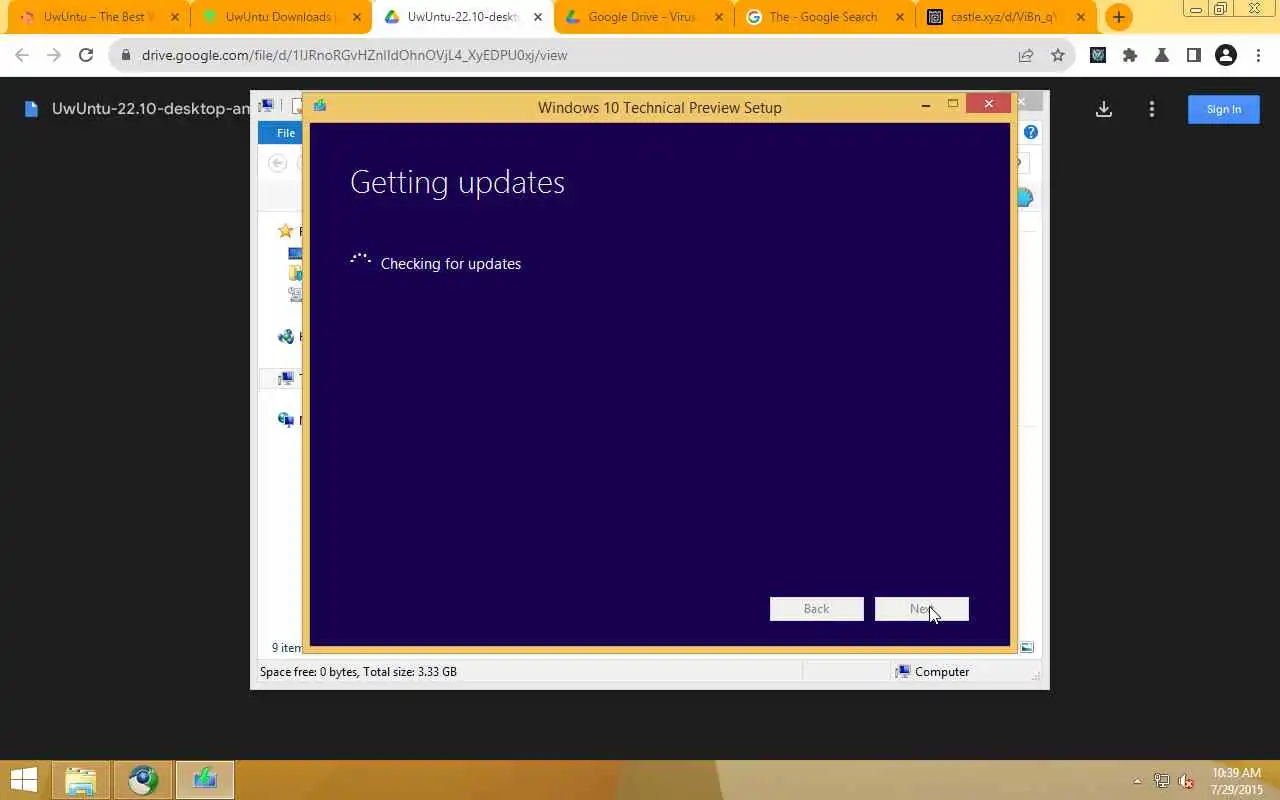
Task: Select the setup app on taskbar
Action: [205, 780]
